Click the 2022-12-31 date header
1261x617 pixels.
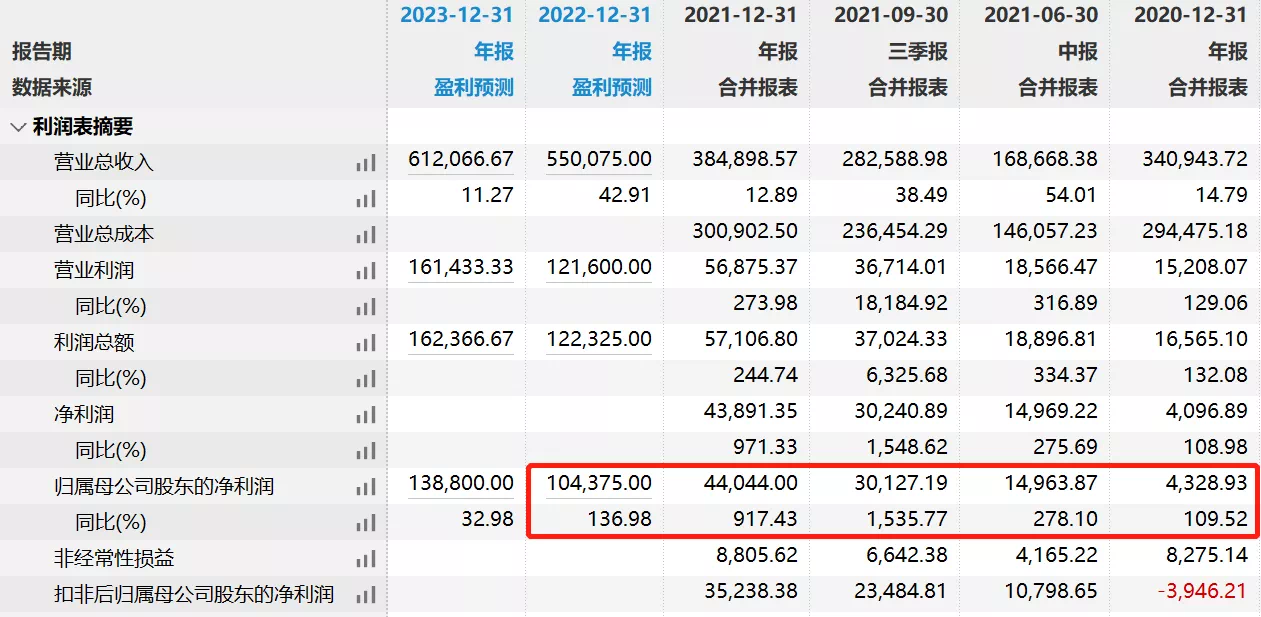[x=594, y=15]
